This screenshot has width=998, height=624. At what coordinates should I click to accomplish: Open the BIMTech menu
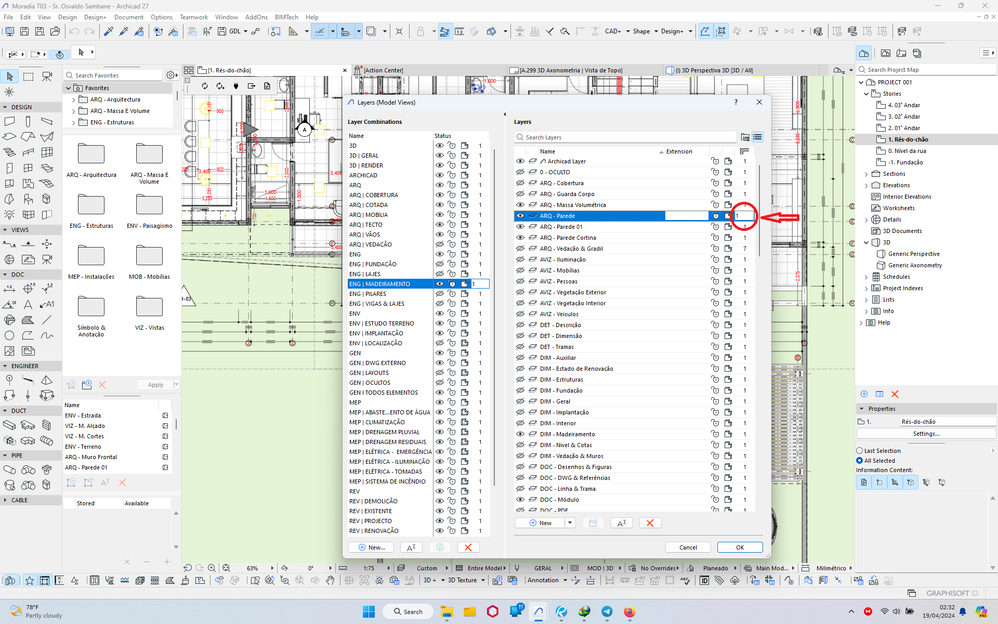click(286, 17)
